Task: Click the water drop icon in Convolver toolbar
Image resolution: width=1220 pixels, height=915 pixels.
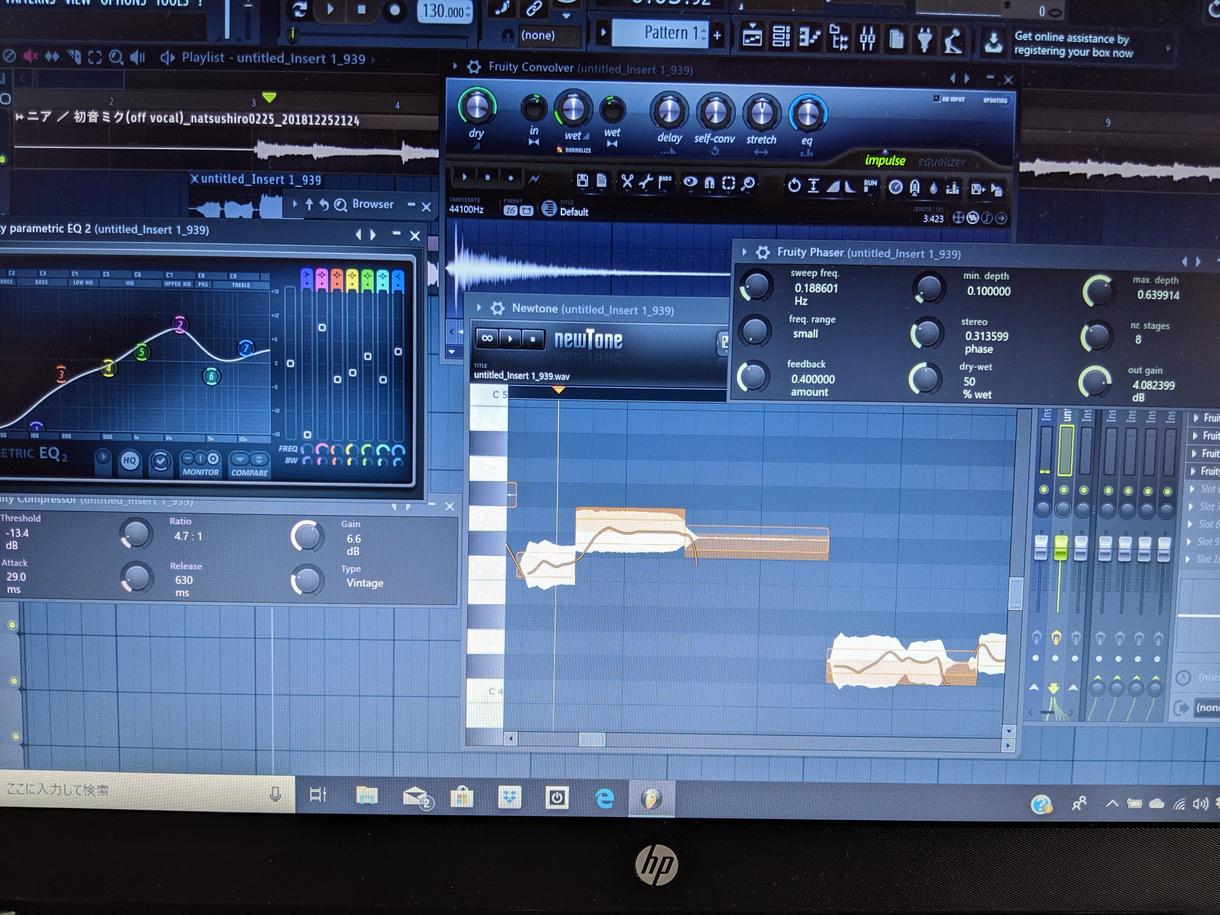Action: [x=933, y=187]
